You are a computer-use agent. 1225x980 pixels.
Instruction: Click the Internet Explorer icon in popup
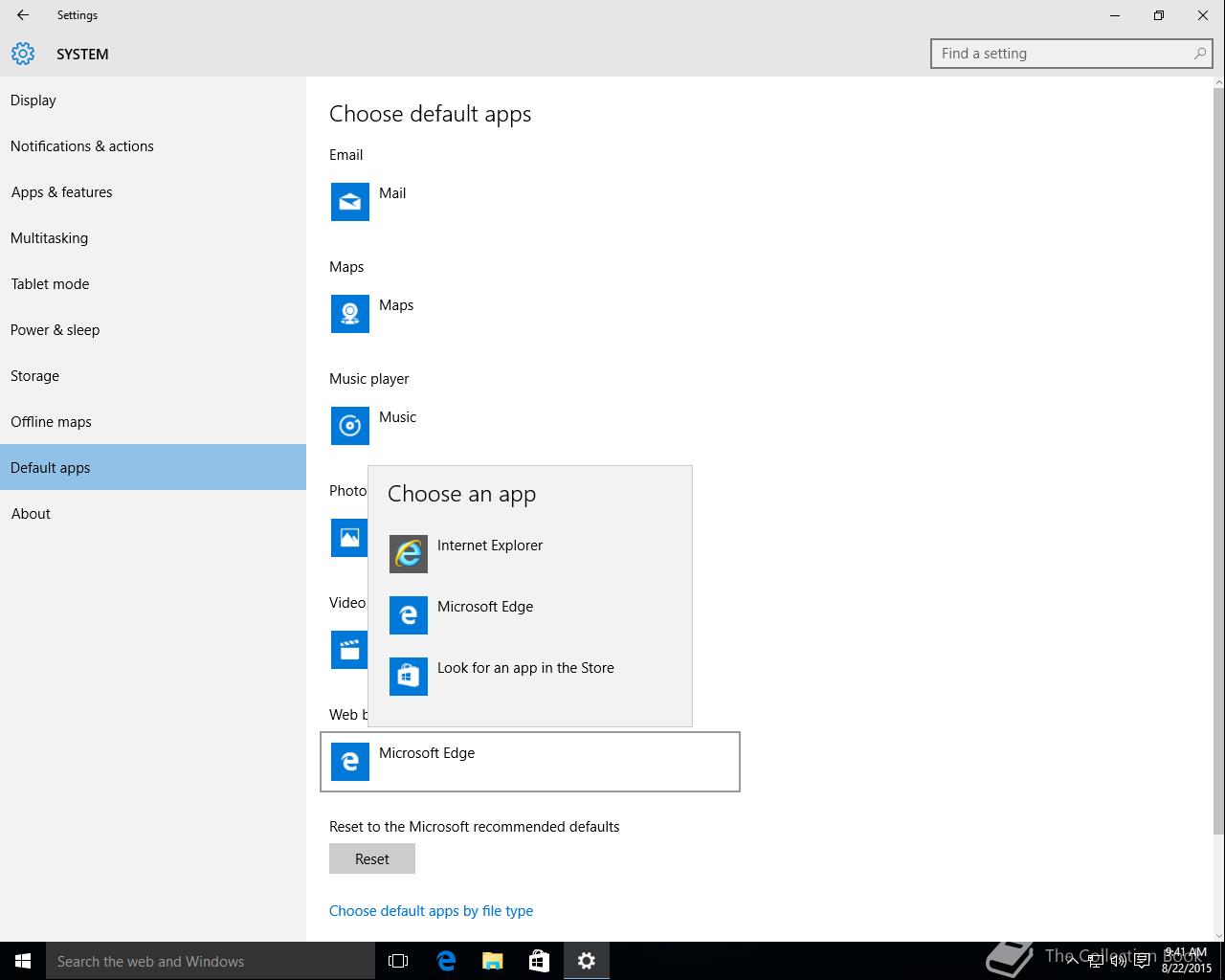click(x=409, y=554)
